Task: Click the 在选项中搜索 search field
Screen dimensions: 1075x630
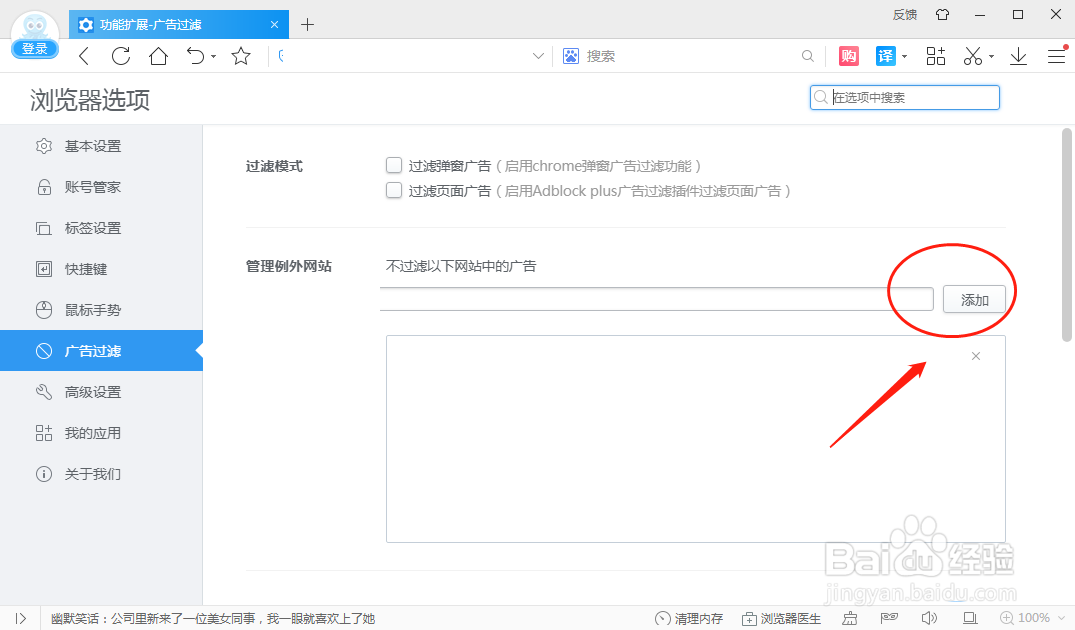Action: pyautogui.click(x=905, y=97)
